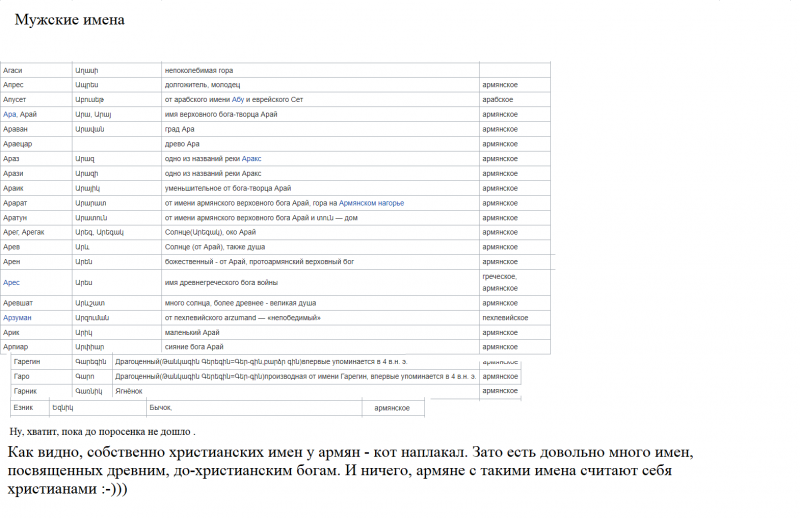Click the 'Гарник' name cell
800x518 pixels.
pyautogui.click(x=42, y=391)
